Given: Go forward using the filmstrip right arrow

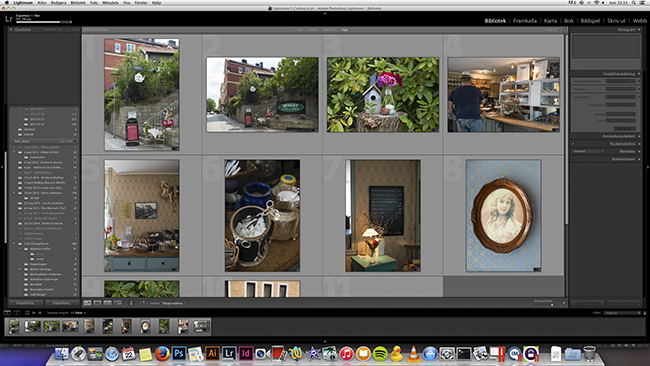Looking at the screenshot, I should coord(40,313).
